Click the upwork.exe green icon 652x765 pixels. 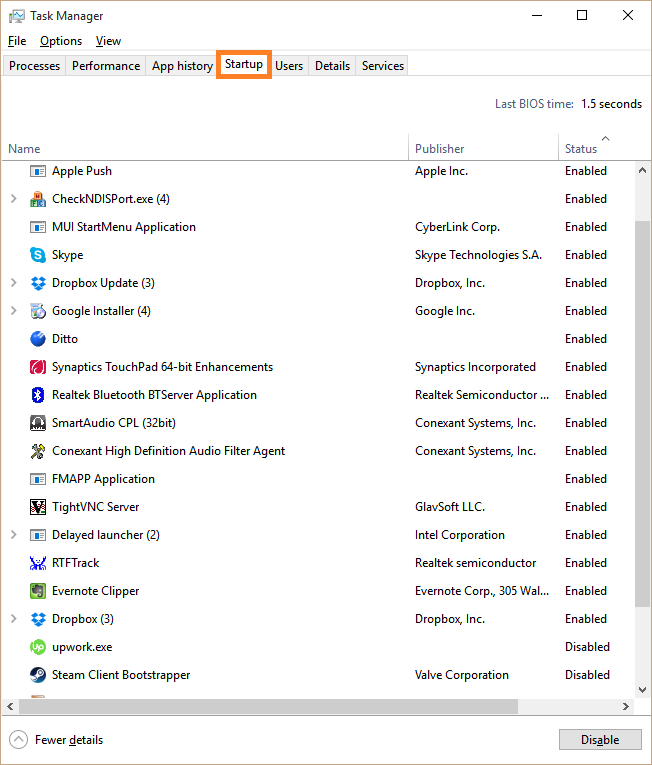38,647
